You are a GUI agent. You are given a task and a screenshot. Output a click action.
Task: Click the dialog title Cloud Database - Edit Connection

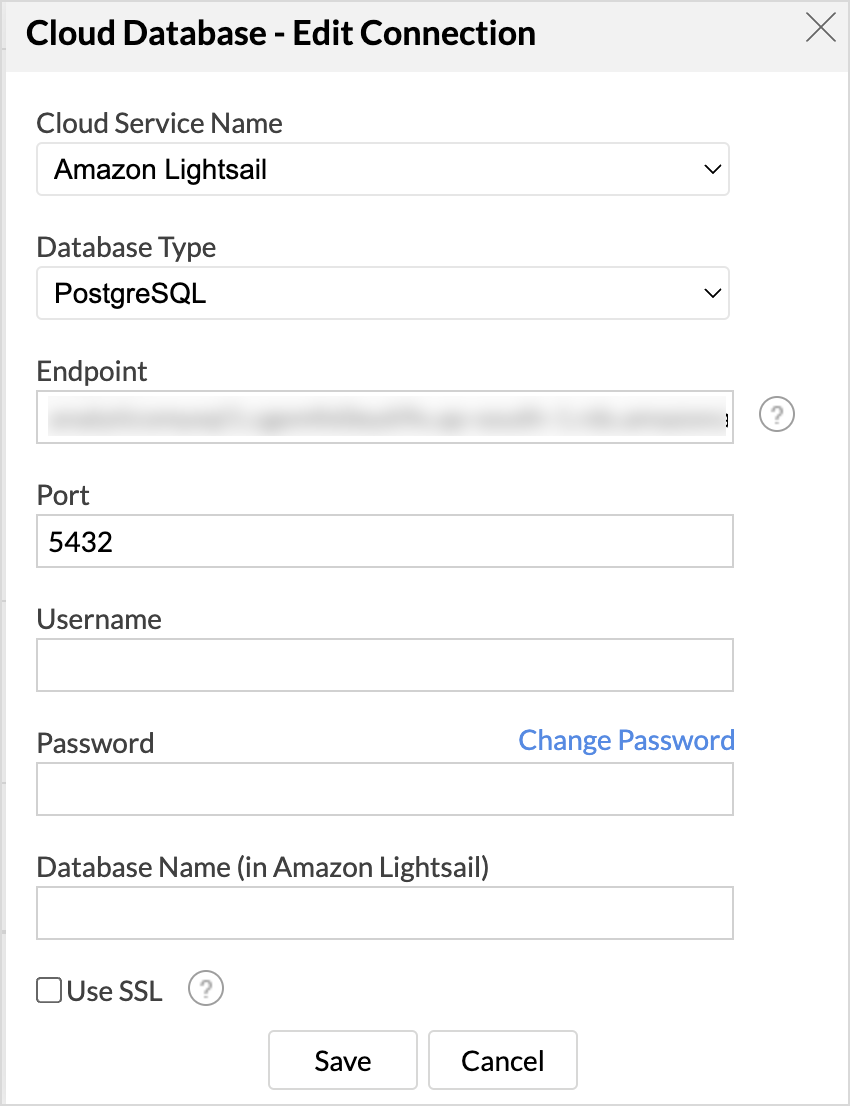click(281, 33)
